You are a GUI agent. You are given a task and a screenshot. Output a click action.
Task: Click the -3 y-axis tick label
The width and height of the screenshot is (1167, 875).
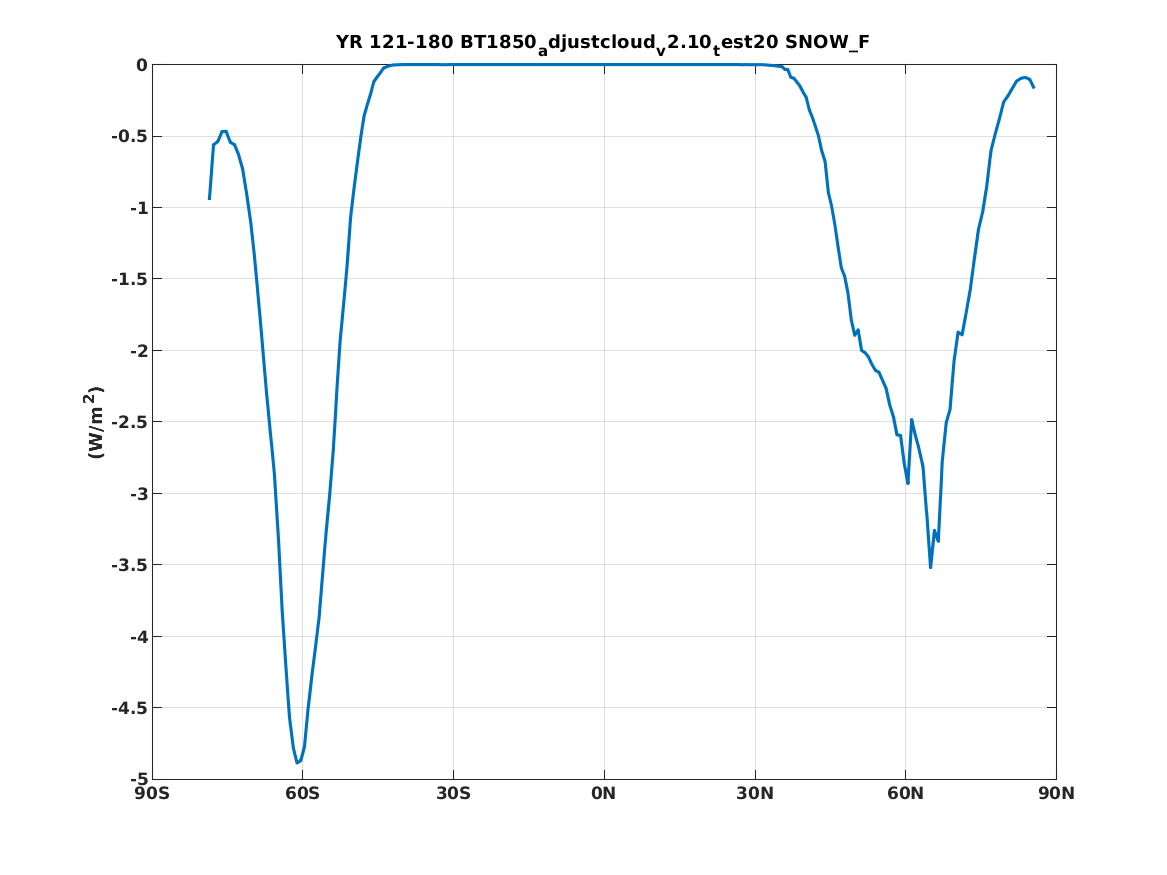point(138,494)
